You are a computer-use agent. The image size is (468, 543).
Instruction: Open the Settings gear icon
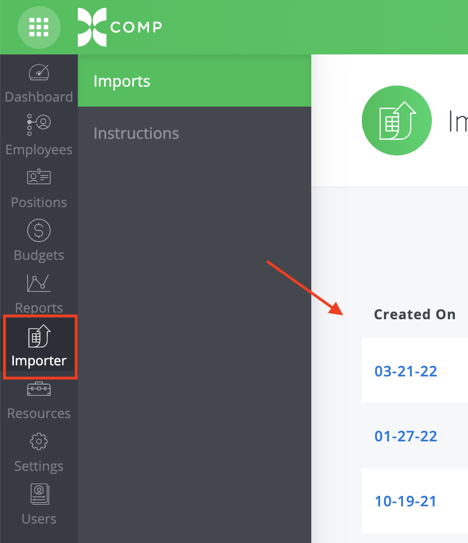[x=39, y=441]
